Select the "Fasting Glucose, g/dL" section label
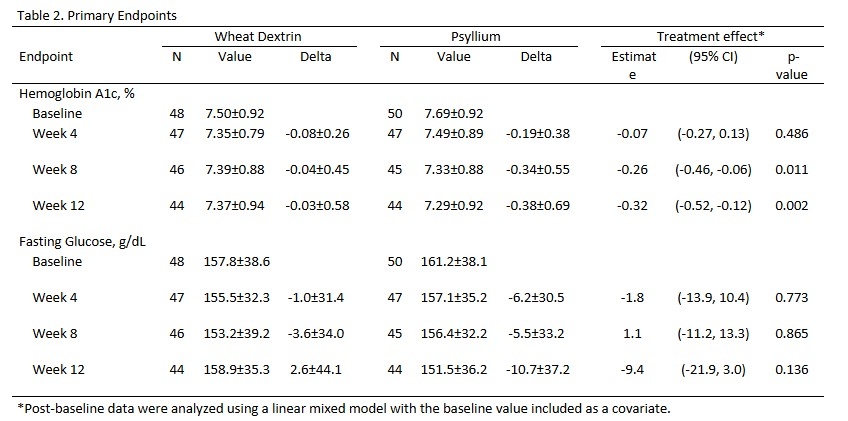The height and width of the screenshot is (421, 848). [86, 240]
